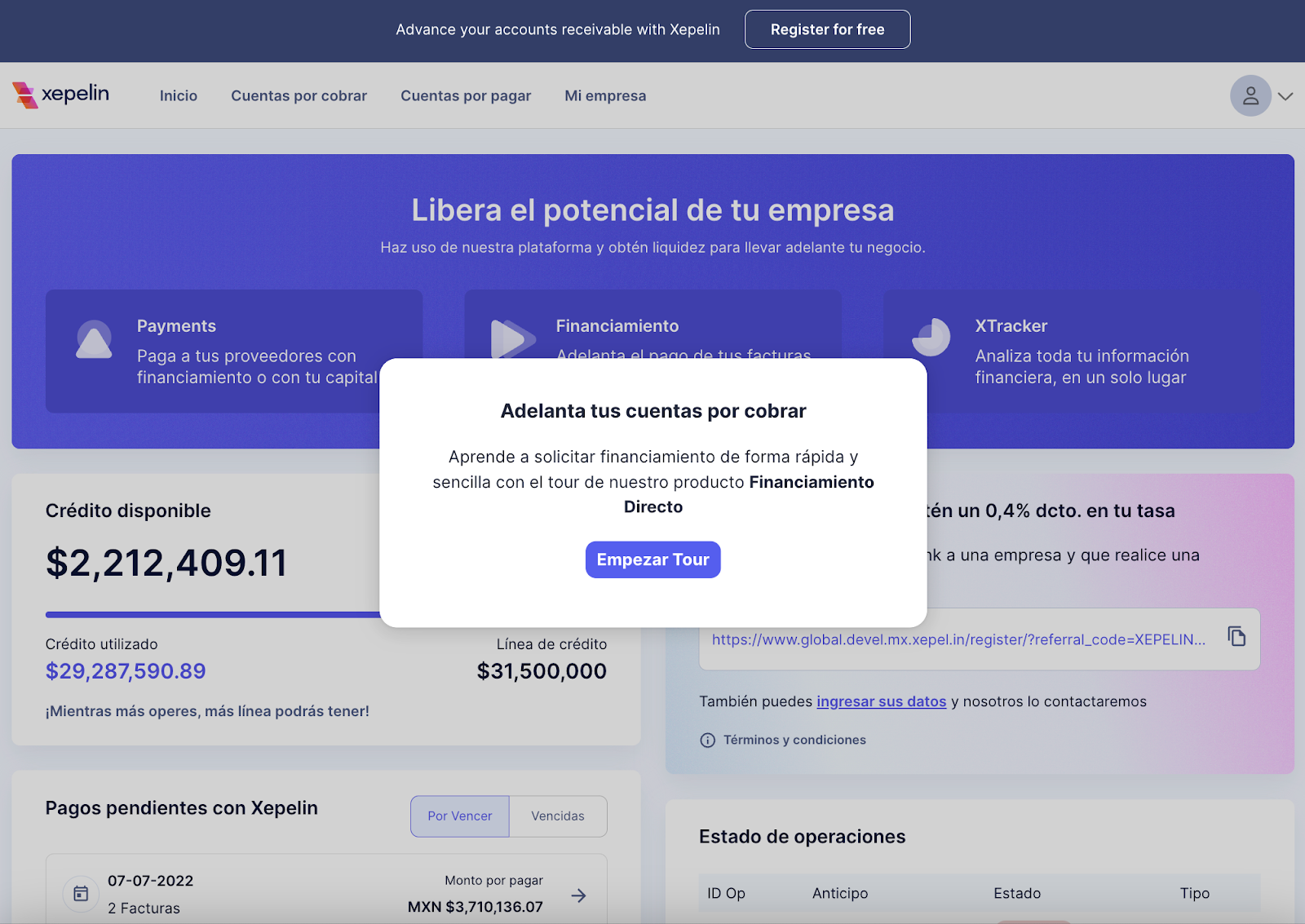
Task: Open Términos y condiciones link
Action: pos(794,741)
